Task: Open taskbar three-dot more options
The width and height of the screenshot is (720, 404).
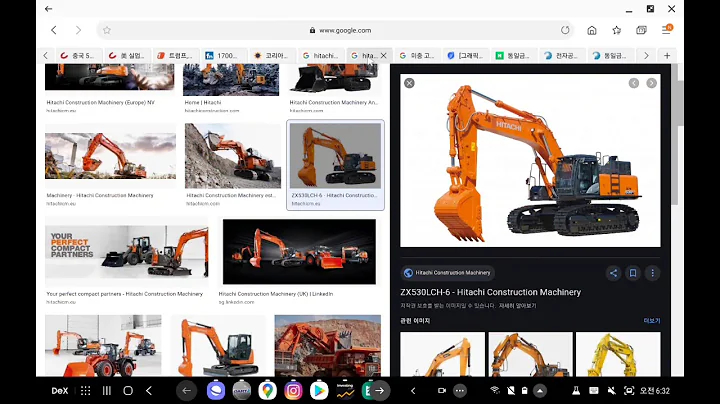Action: coord(460,391)
